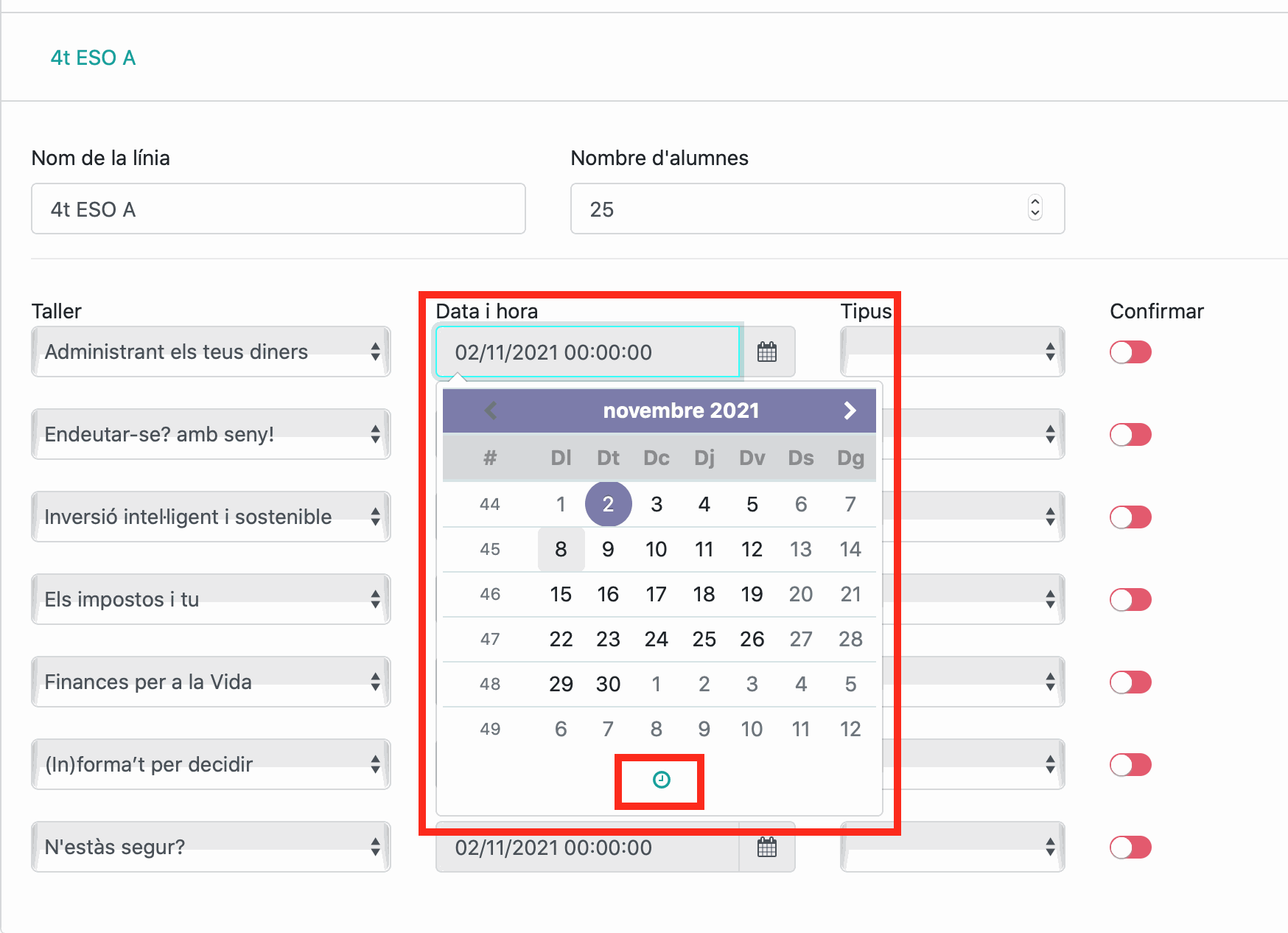The height and width of the screenshot is (933, 1288).
Task: Select November 24 in the calendar
Action: tap(656, 639)
